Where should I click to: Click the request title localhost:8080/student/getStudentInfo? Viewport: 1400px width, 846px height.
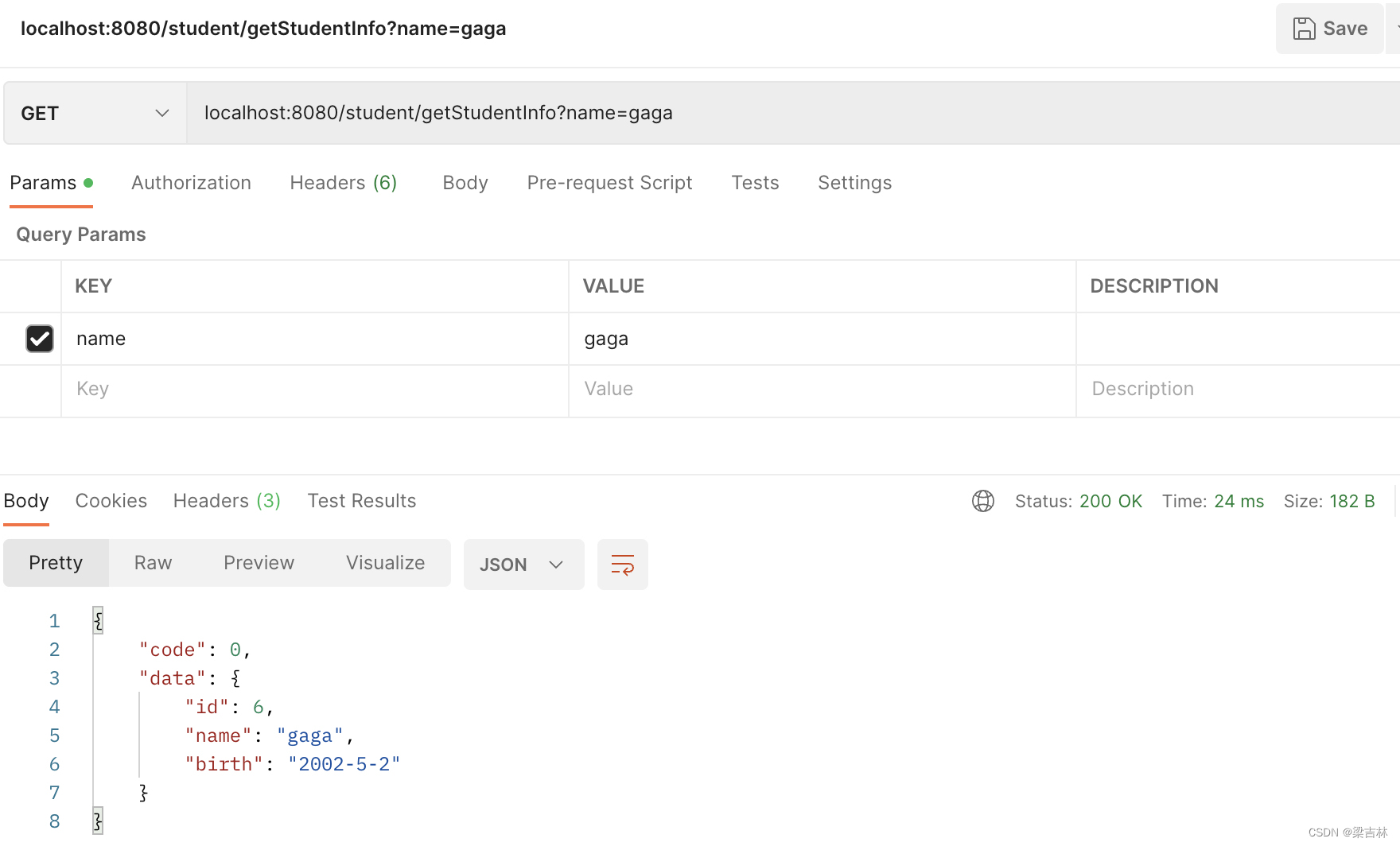click(263, 29)
